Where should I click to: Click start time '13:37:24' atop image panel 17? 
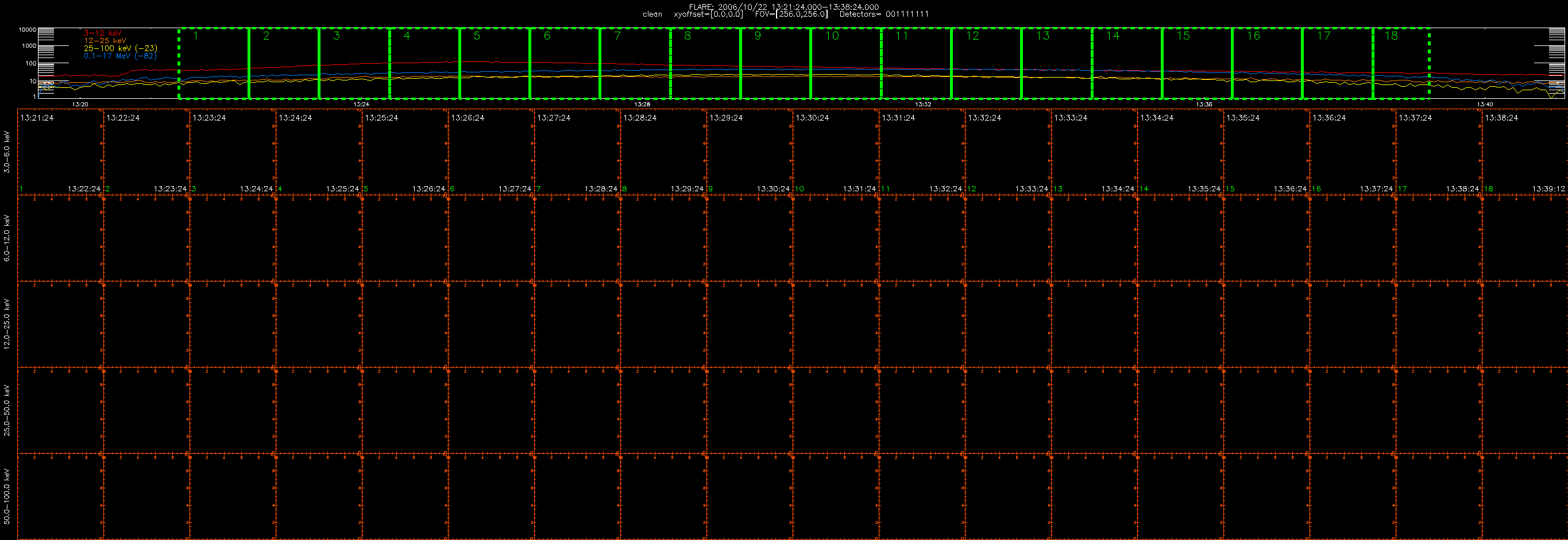coord(1415,118)
